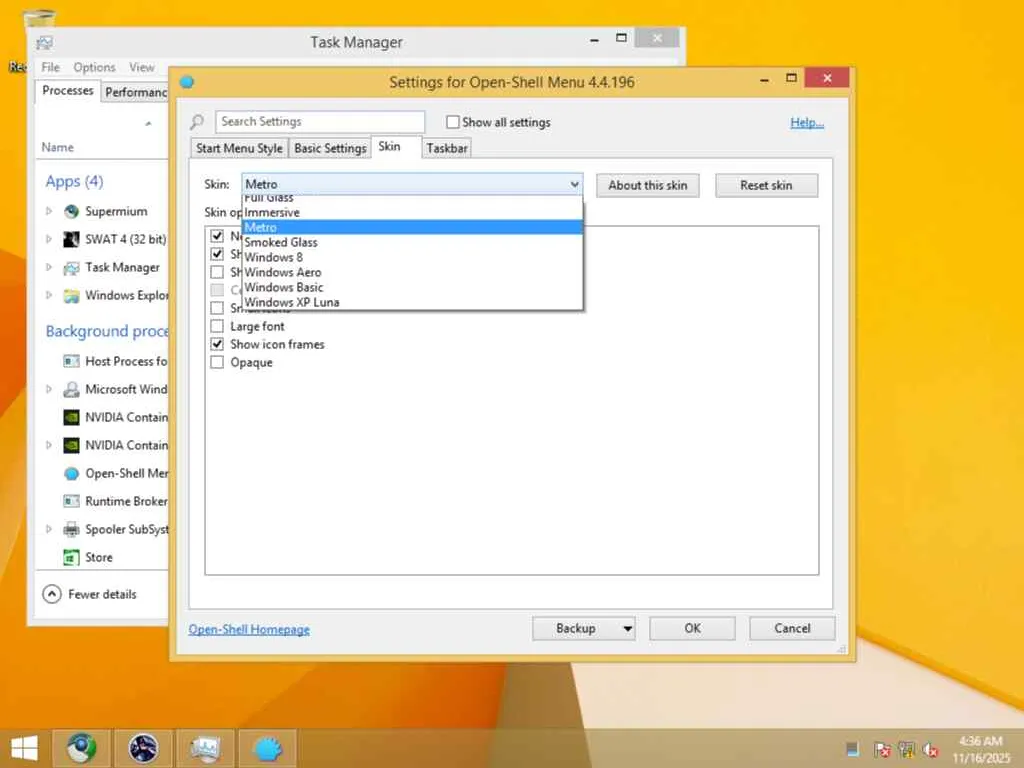Switch to Start Menu Style tab
The width and height of the screenshot is (1024, 768).
pos(239,148)
